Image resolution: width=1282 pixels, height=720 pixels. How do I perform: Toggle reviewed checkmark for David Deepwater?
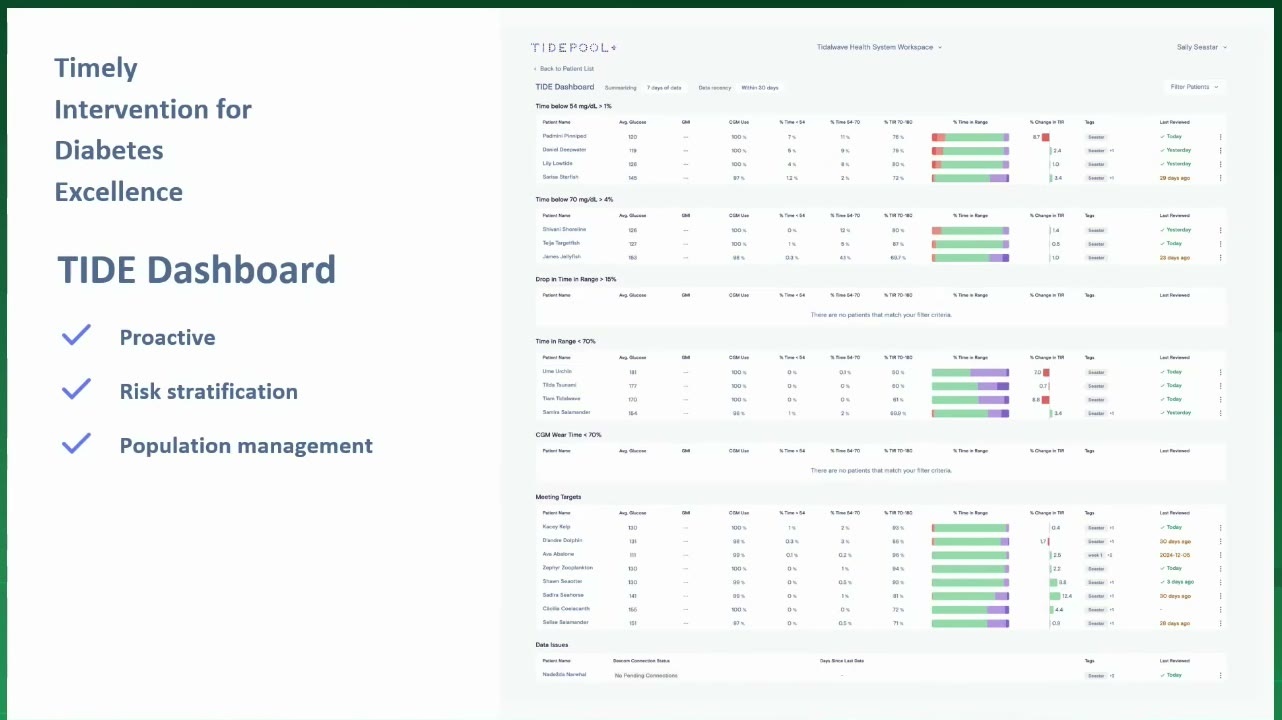1162,150
